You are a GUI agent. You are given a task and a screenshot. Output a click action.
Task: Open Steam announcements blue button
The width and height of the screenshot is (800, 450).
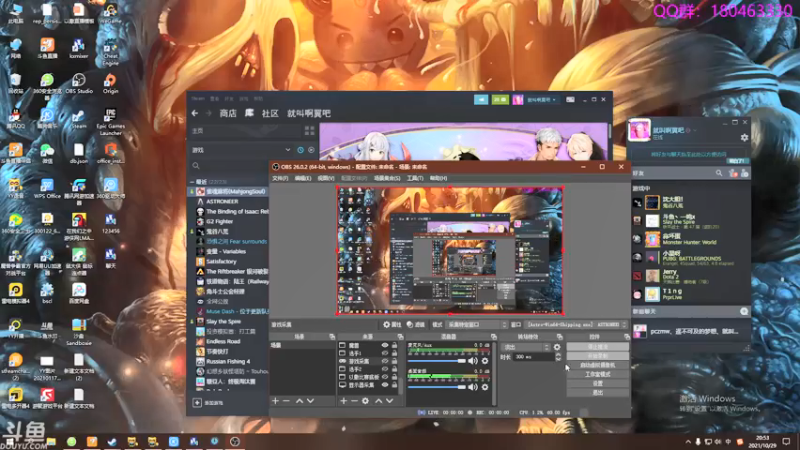click(x=481, y=99)
